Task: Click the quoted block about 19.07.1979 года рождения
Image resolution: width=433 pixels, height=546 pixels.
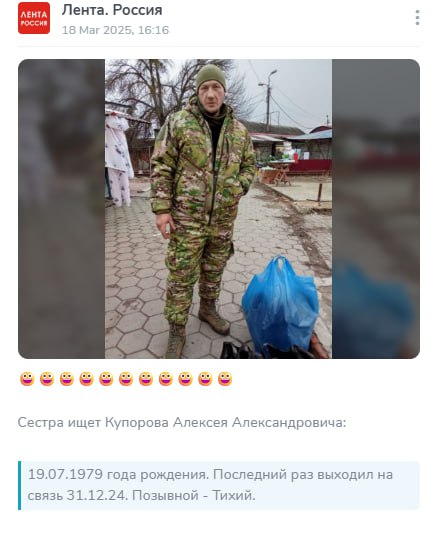Action: click(x=219, y=485)
